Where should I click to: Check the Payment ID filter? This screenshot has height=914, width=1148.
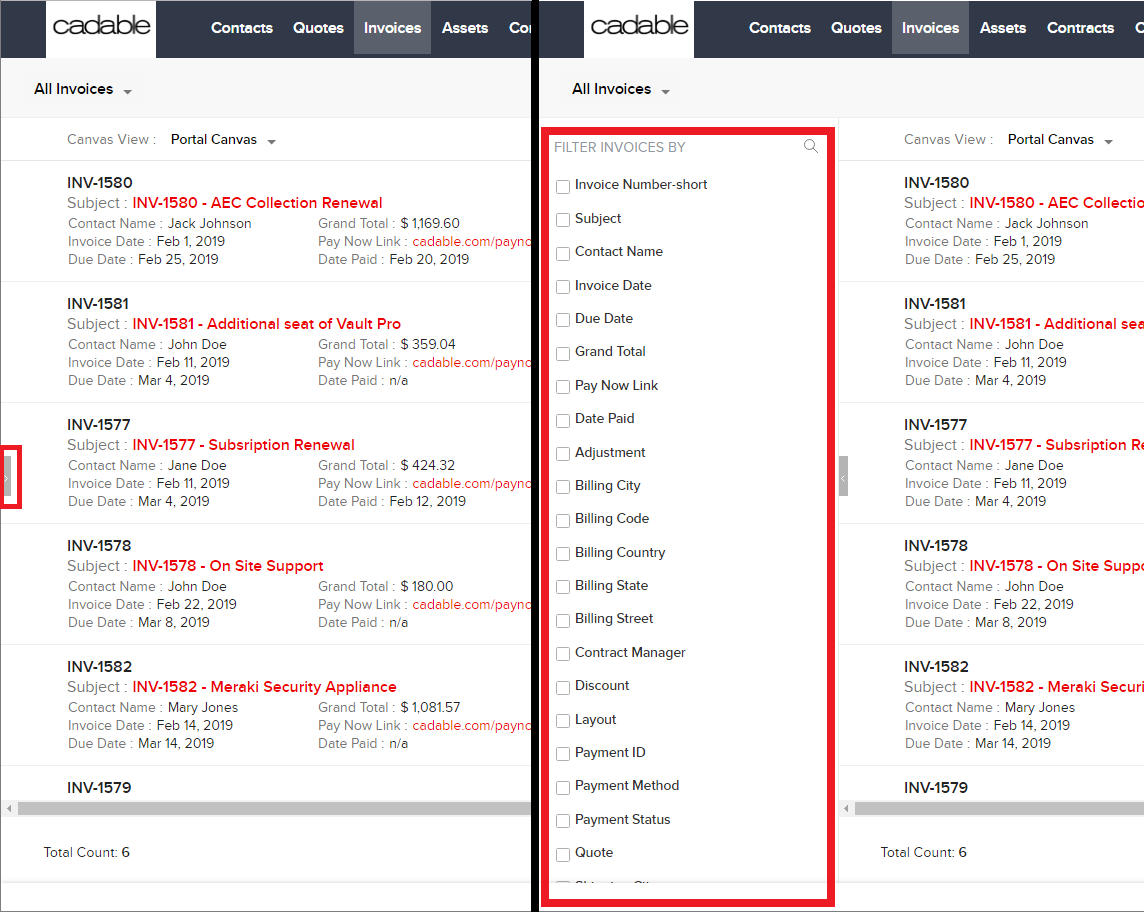[x=563, y=754]
